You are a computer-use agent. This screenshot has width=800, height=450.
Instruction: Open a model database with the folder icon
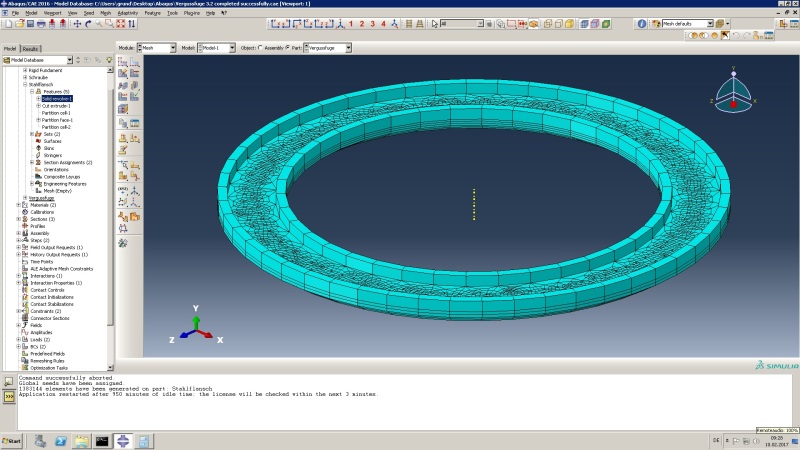tap(19, 24)
